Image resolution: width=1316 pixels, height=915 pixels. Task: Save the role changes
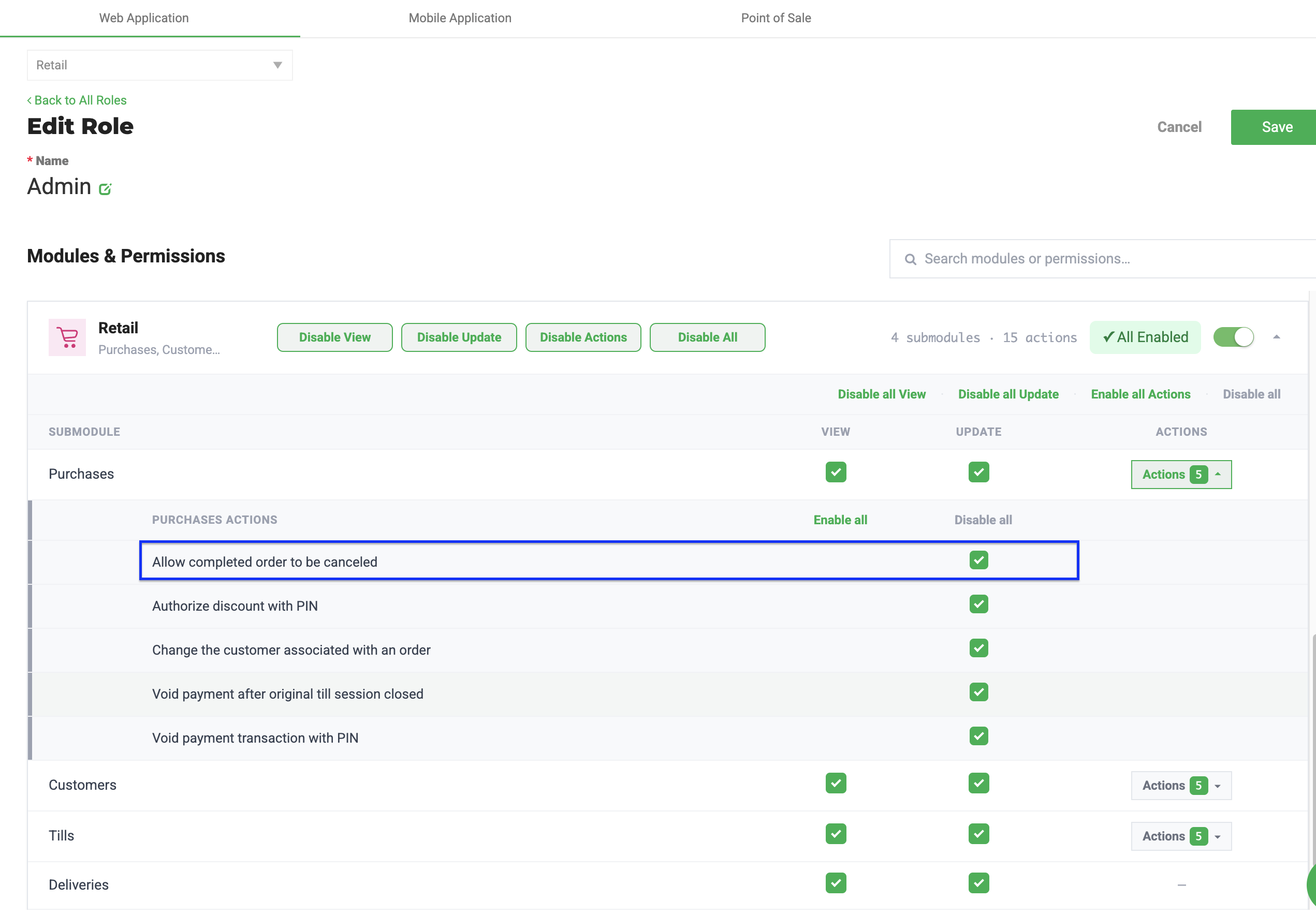[1274, 127]
